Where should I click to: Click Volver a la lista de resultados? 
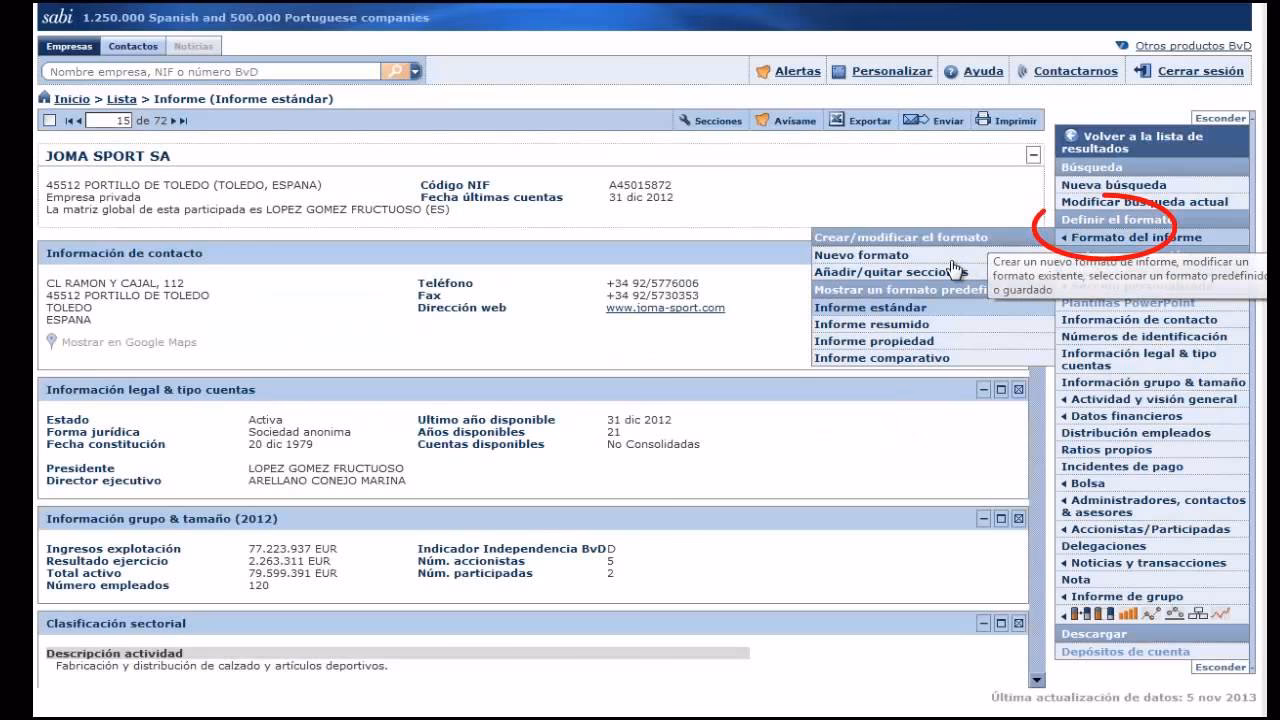(1153, 142)
